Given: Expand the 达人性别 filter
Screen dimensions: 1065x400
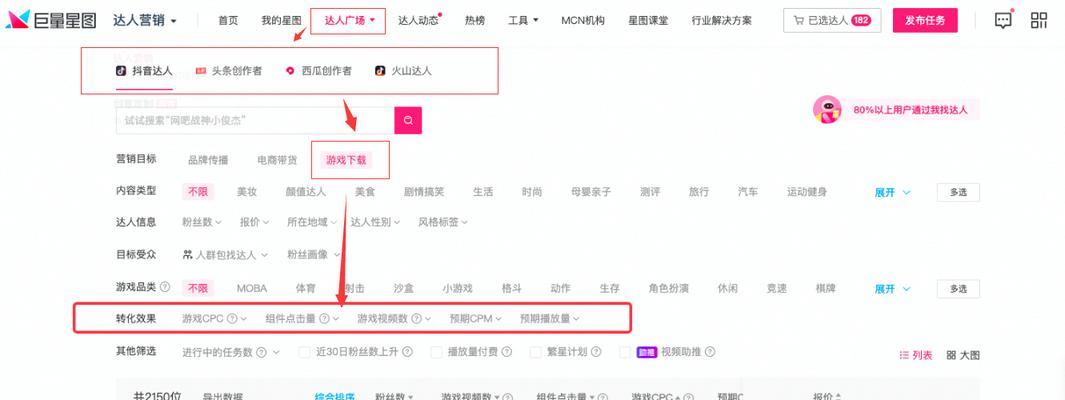Looking at the screenshot, I should 375,222.
